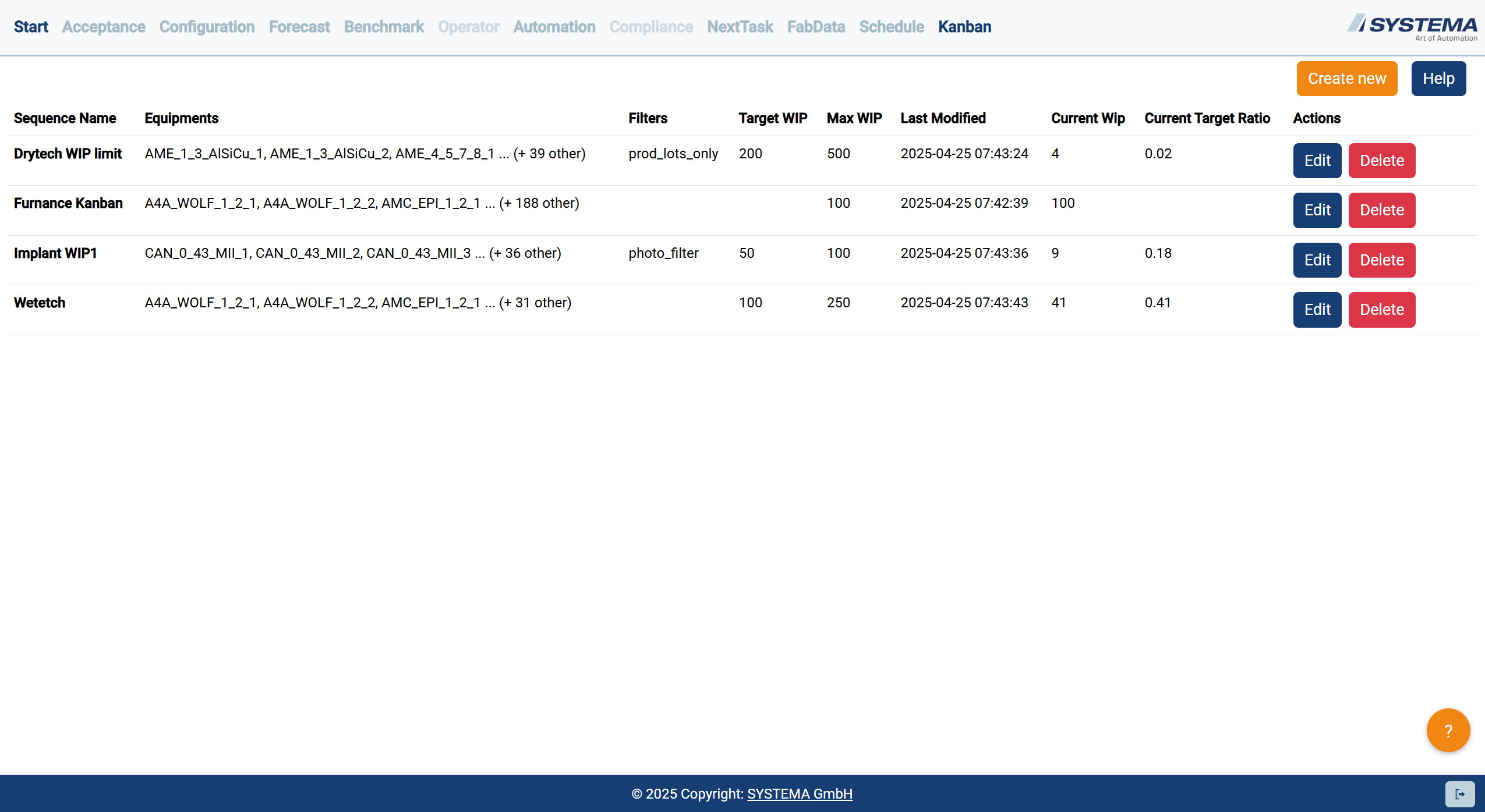Click the equipment list with + 36 other
This screenshot has height=812, width=1485.
[353, 253]
